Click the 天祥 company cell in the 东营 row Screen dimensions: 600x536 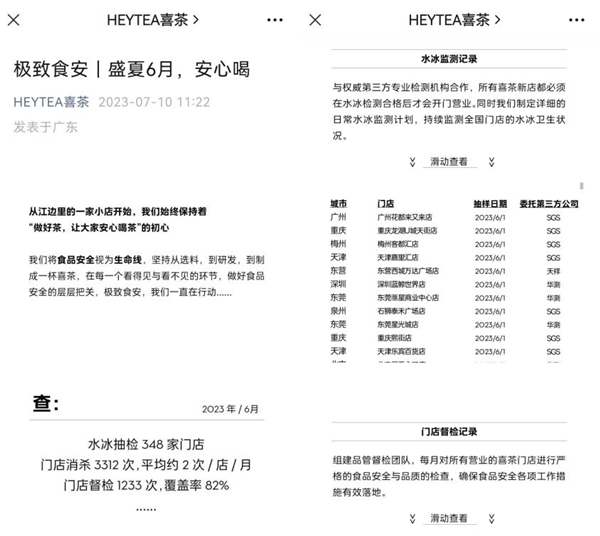tap(553, 271)
